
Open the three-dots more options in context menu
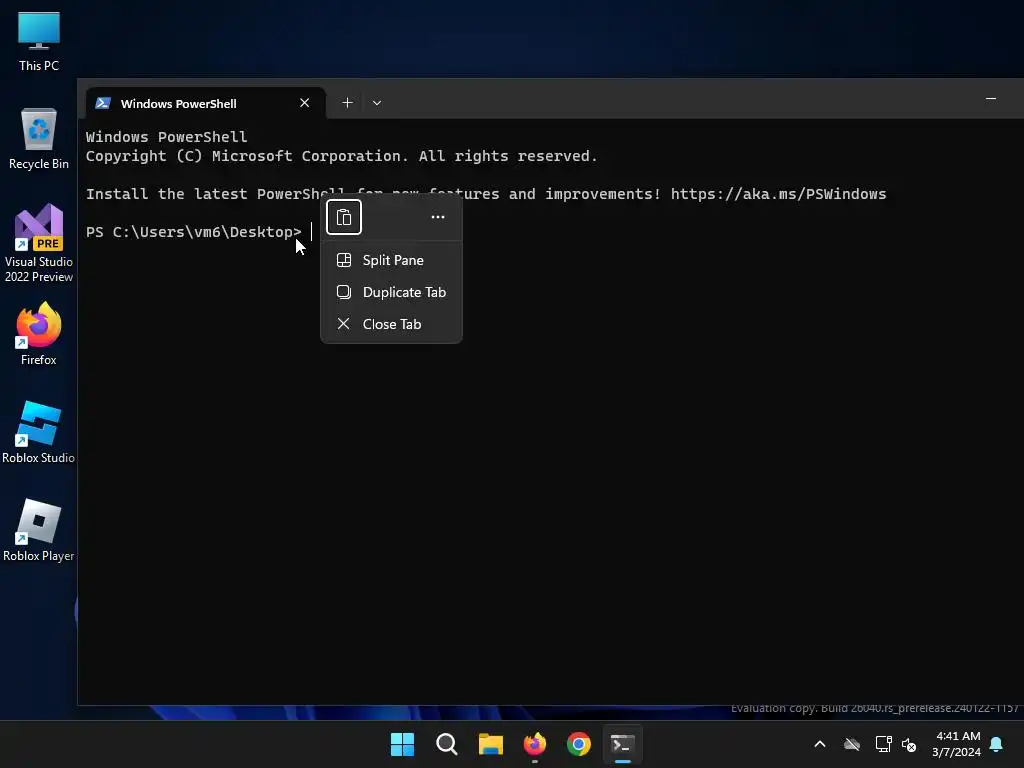click(438, 217)
